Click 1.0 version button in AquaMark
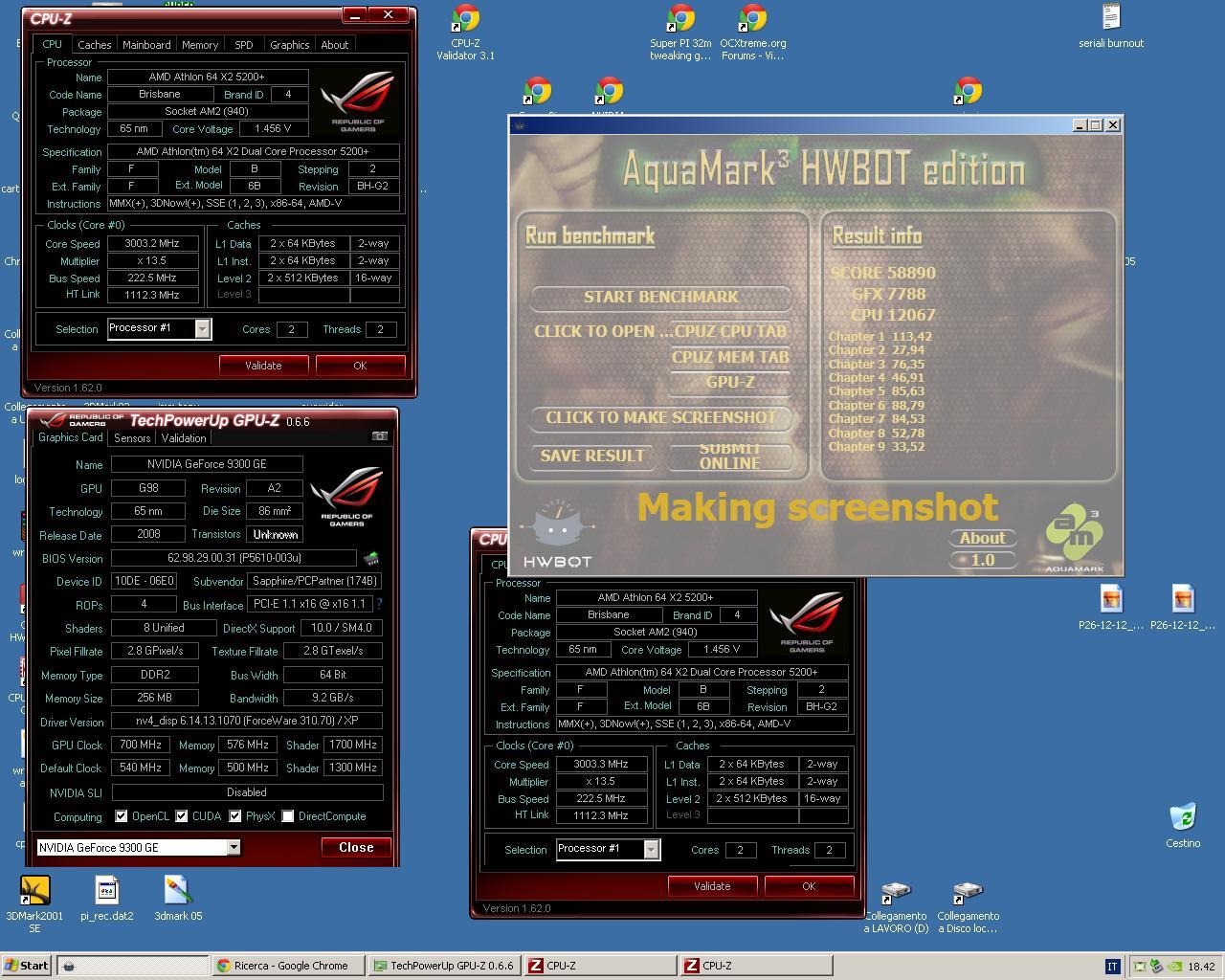 (x=982, y=560)
